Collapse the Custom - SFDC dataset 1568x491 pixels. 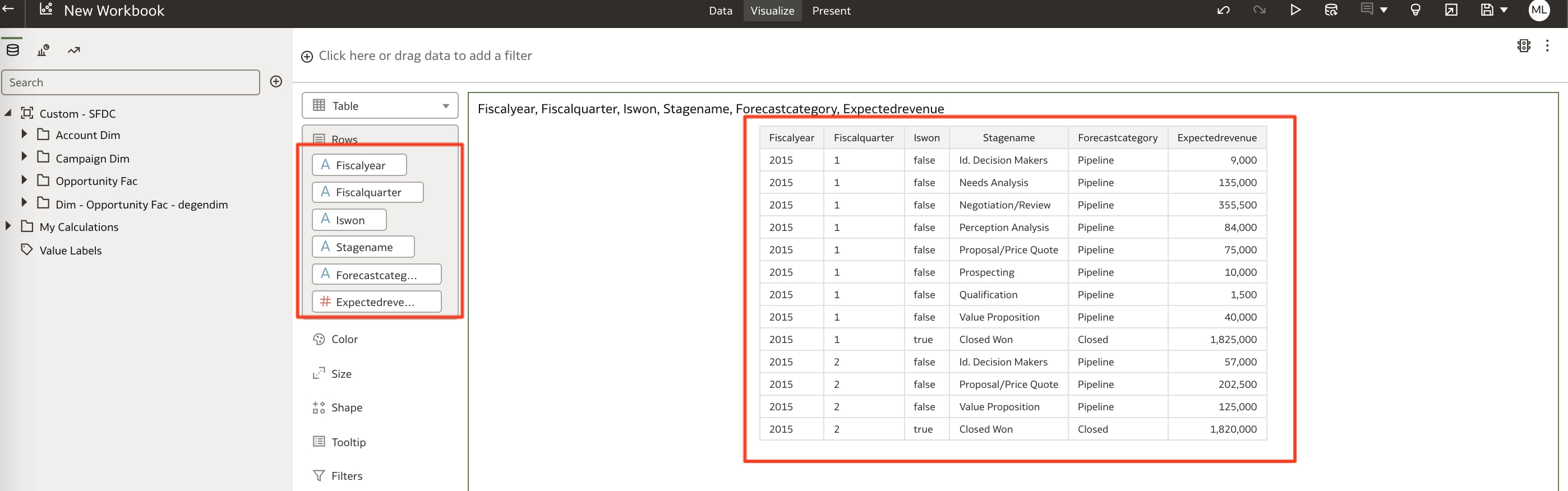(x=8, y=113)
